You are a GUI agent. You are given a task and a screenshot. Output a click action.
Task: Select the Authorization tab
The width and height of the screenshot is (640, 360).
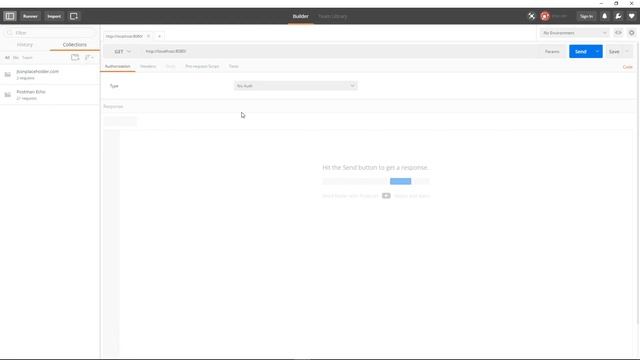(118, 66)
